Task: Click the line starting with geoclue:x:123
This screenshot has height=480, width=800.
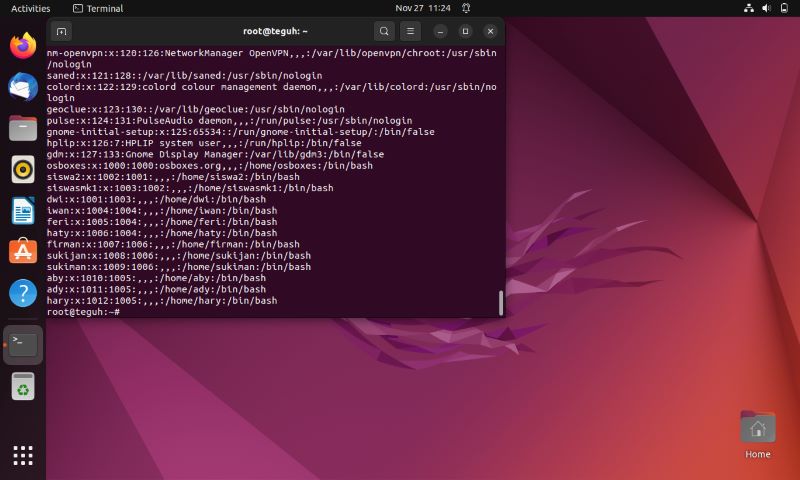Action: pos(195,109)
